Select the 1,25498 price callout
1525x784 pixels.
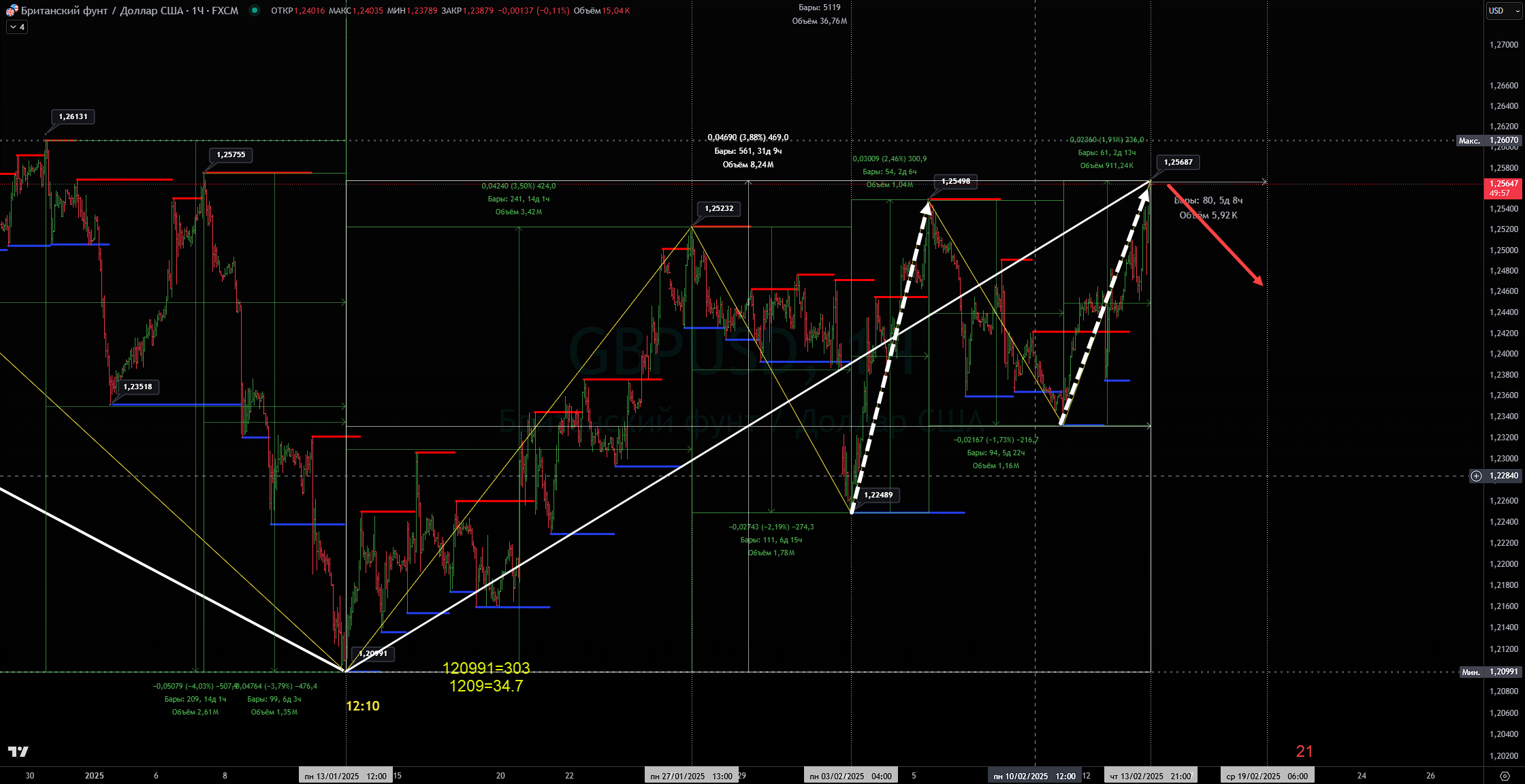[955, 181]
